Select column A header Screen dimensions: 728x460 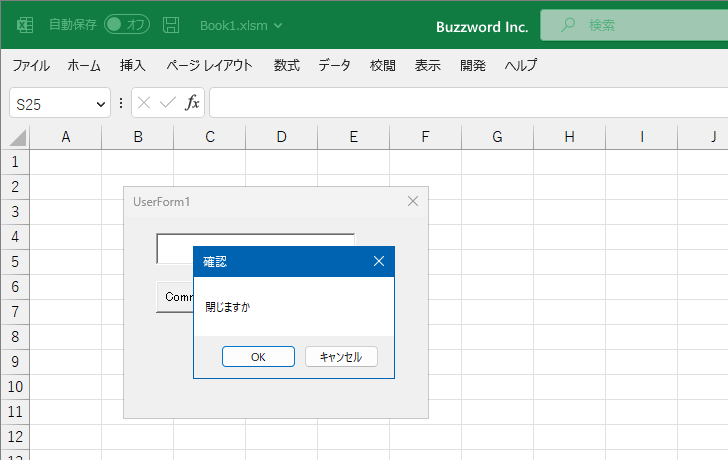65,137
